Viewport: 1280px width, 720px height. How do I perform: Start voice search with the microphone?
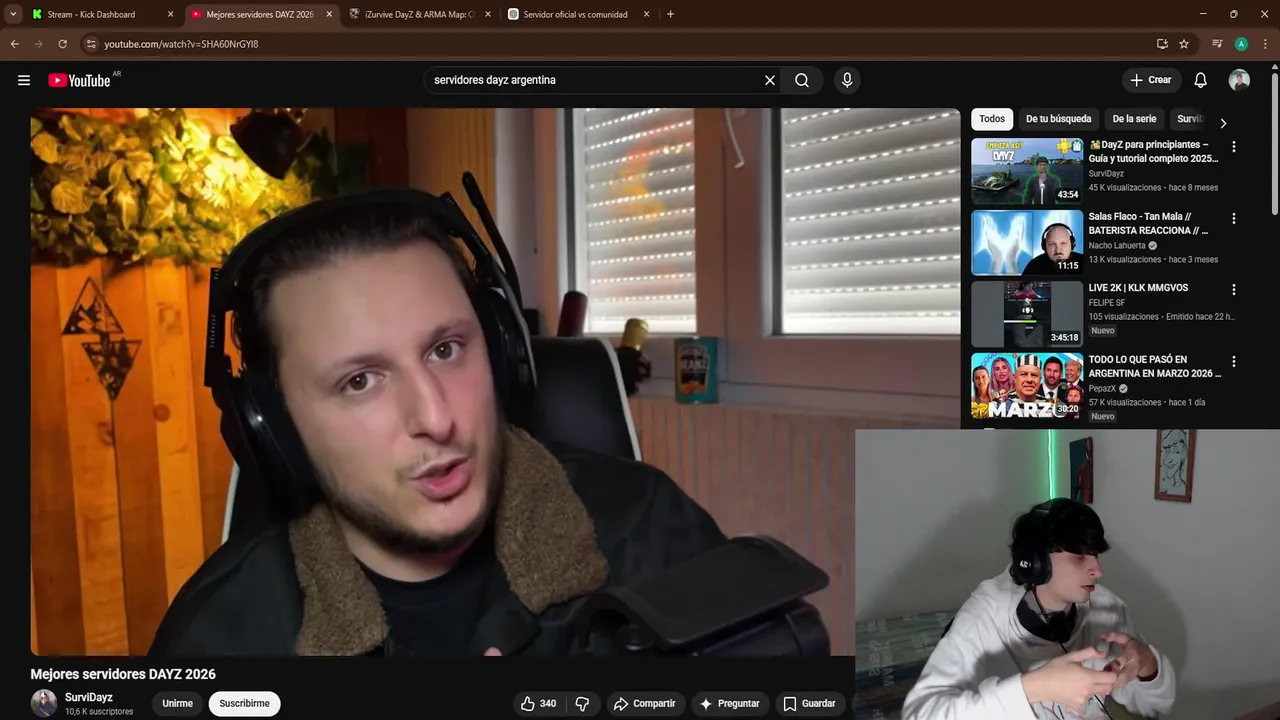click(x=847, y=80)
